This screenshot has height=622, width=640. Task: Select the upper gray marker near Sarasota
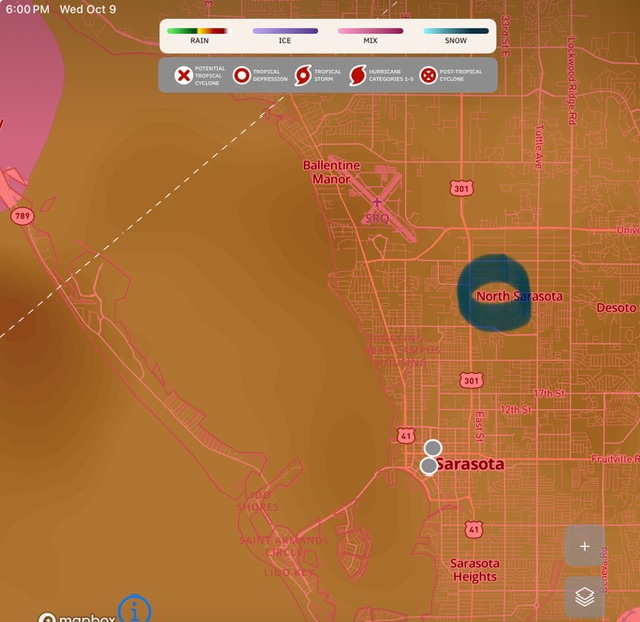pos(433,448)
